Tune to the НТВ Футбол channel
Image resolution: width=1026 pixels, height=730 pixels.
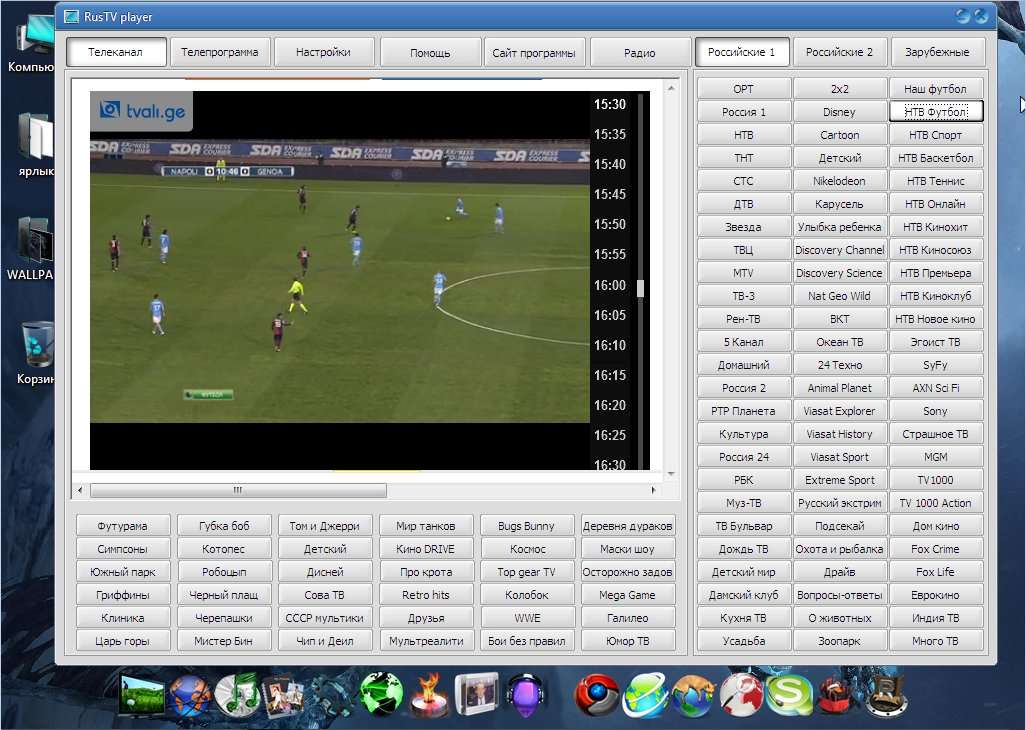pyautogui.click(x=936, y=112)
